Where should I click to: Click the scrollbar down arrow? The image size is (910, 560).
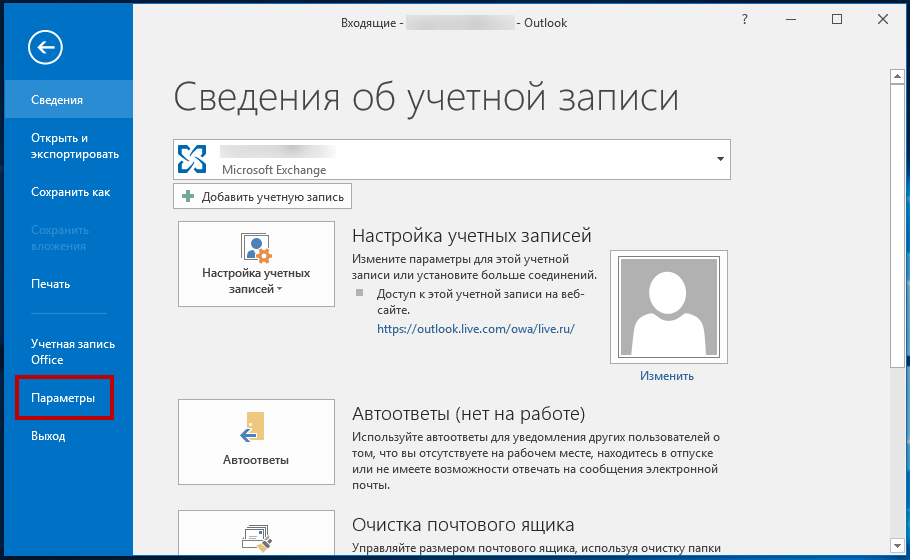tap(897, 545)
